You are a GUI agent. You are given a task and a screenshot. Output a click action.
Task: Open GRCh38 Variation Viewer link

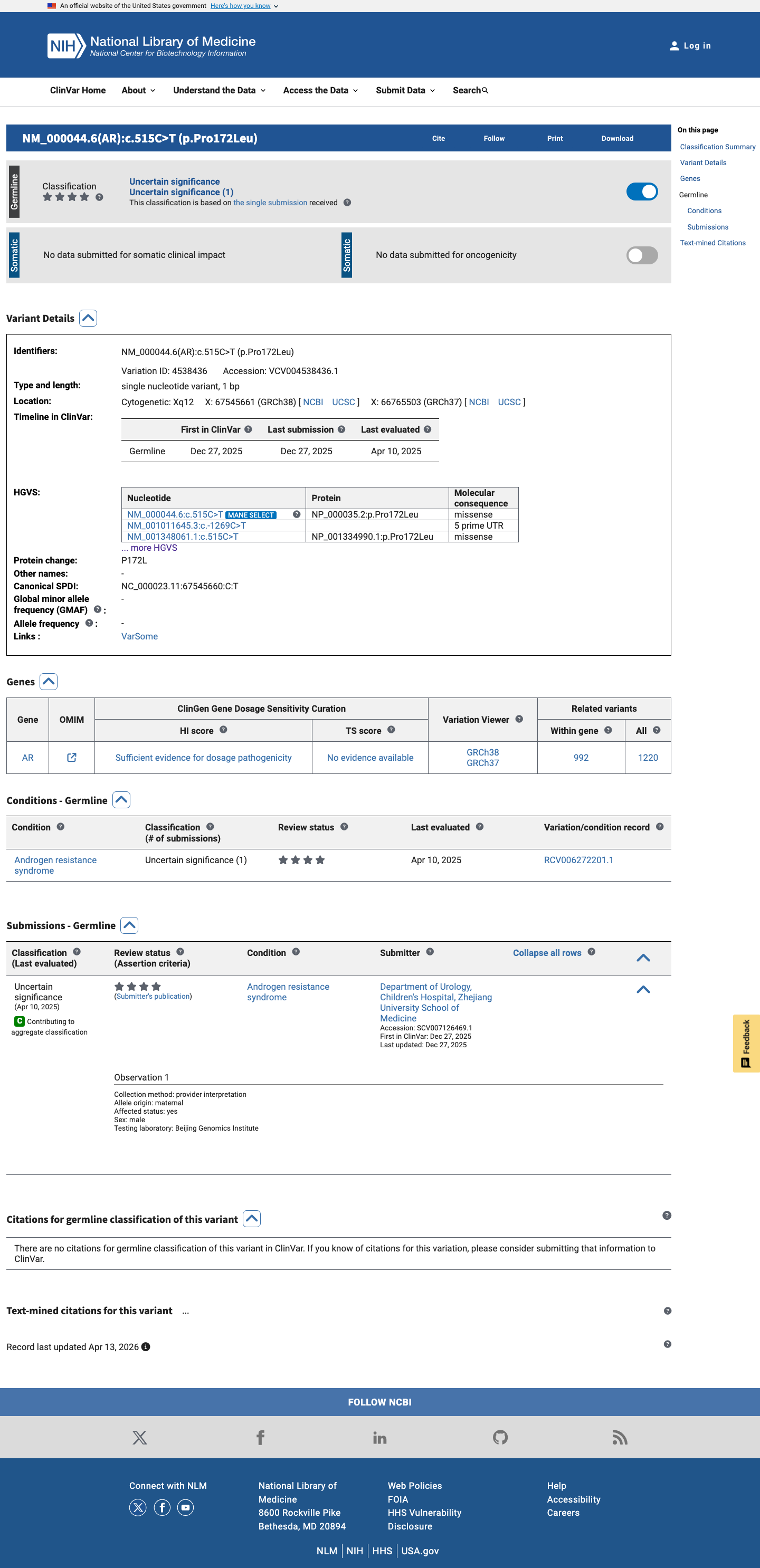coord(482,752)
